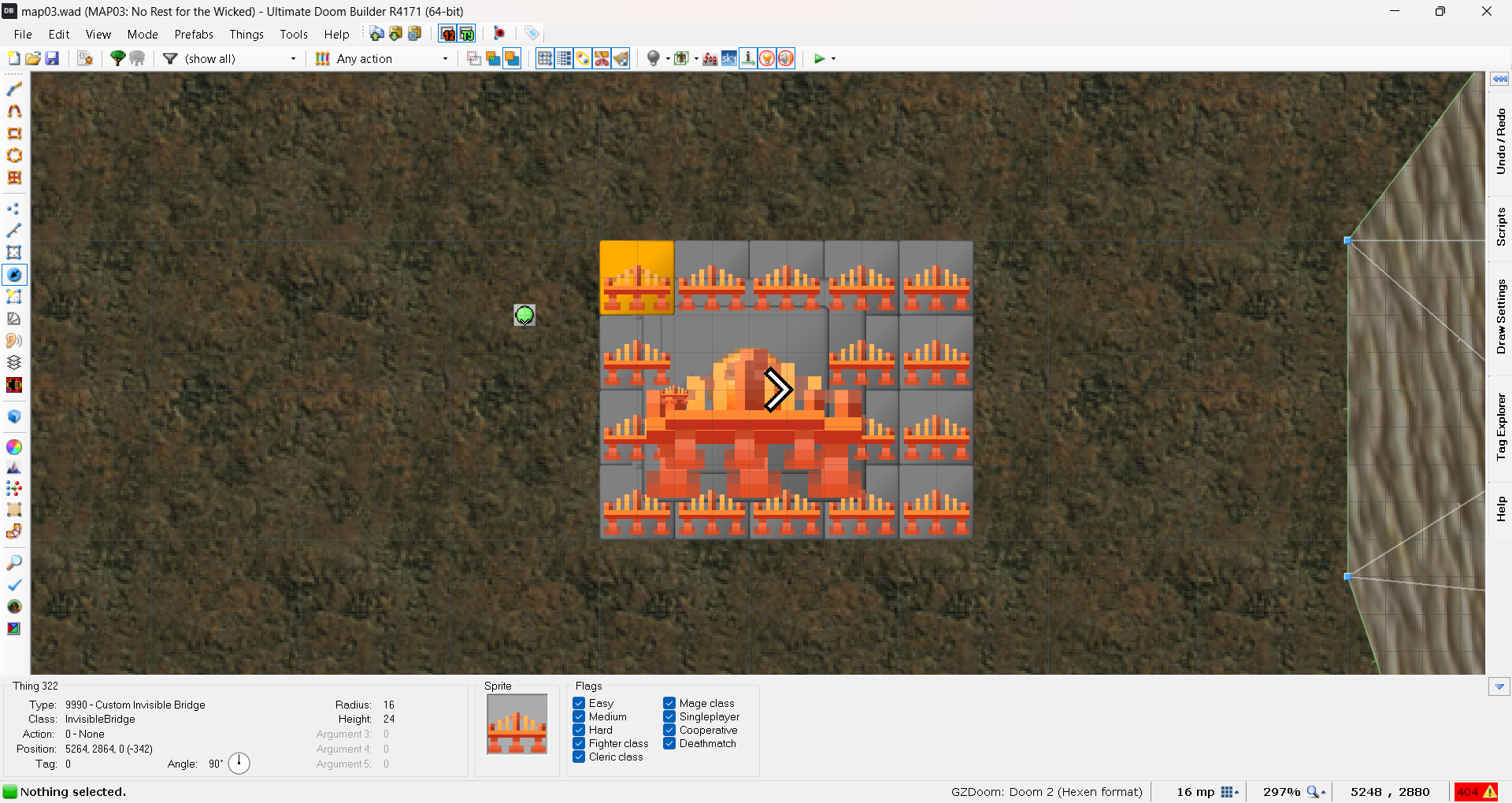Click the green tree Undo-style icon
The height and width of the screenshot is (803, 1512).
(x=117, y=58)
